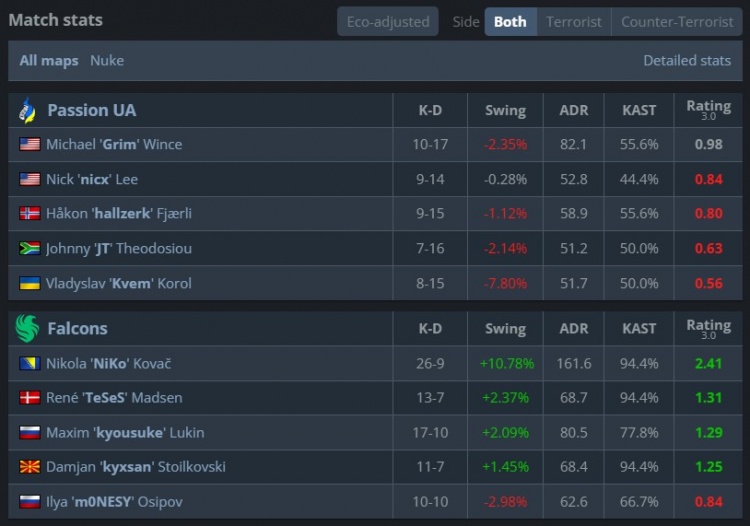
Task: Click the Ukrainian flag beside Kvem
Action: 29,283
